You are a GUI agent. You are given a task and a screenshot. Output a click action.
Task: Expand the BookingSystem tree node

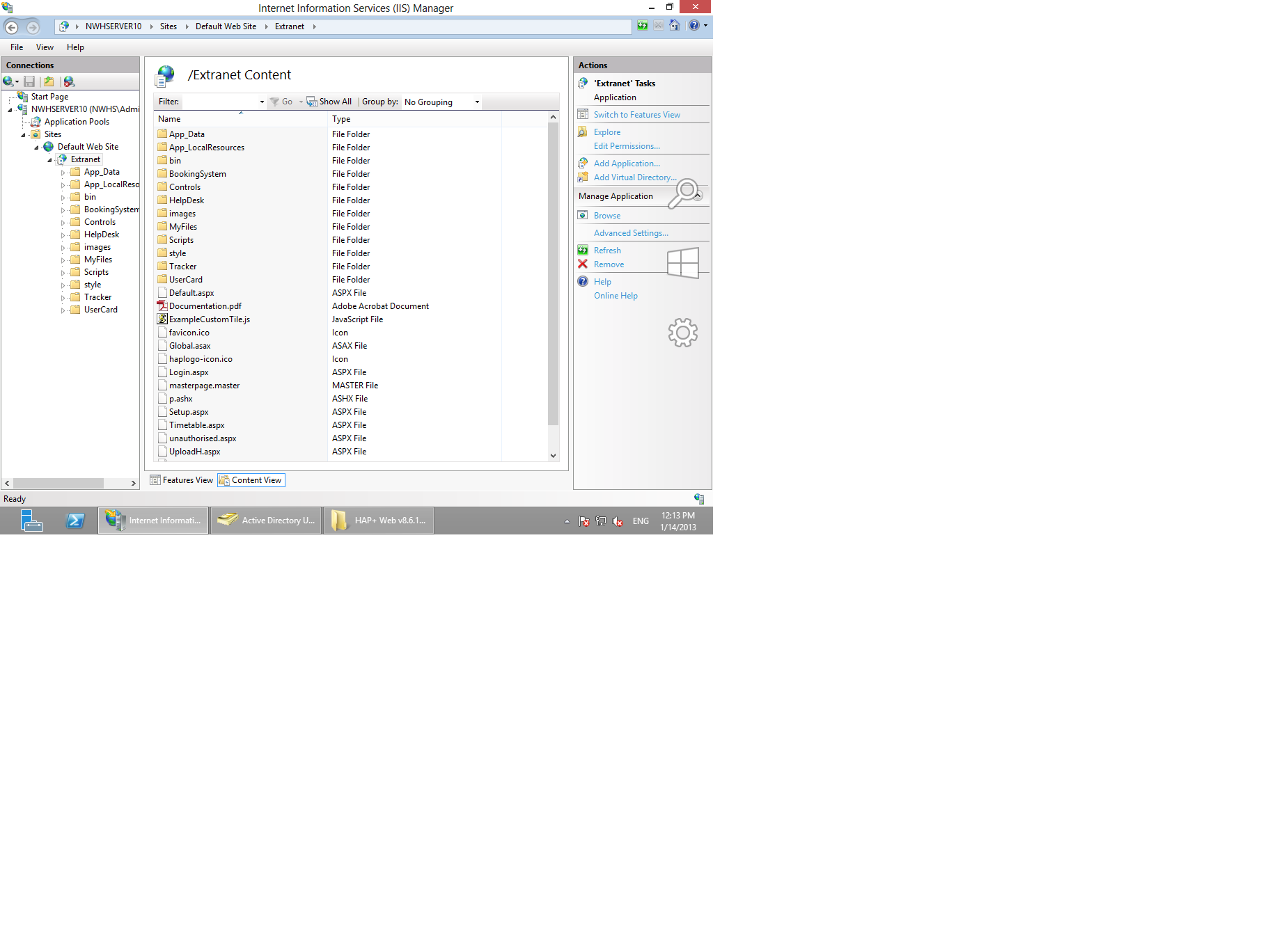63,209
